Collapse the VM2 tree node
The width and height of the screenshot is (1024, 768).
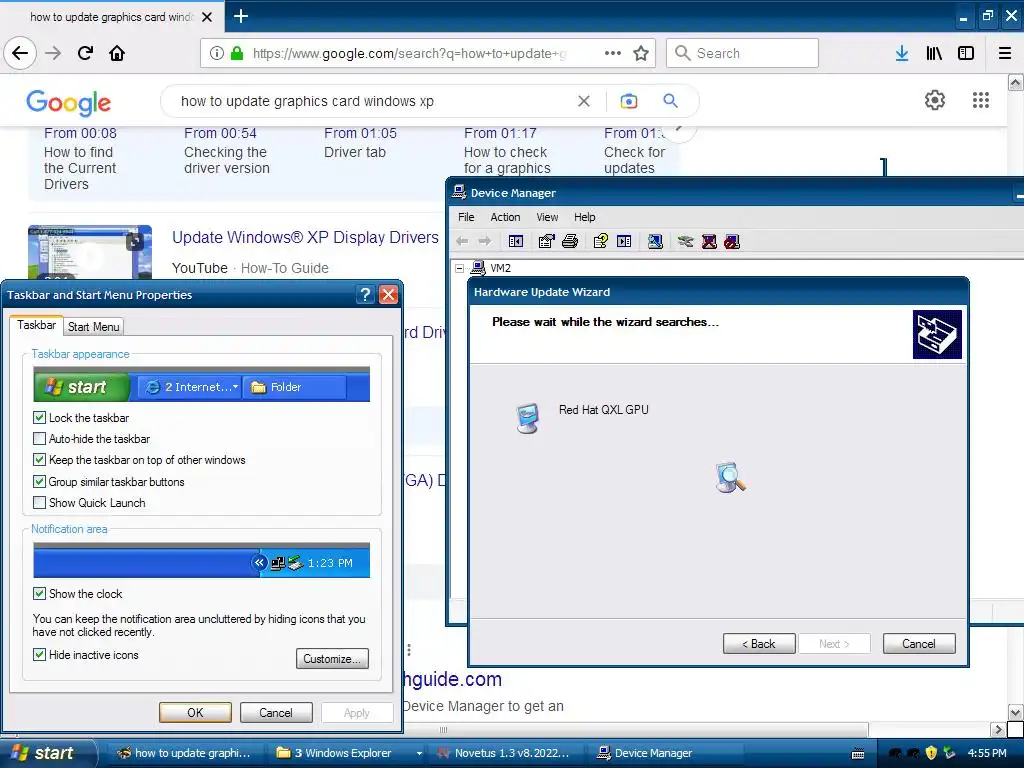(460, 268)
